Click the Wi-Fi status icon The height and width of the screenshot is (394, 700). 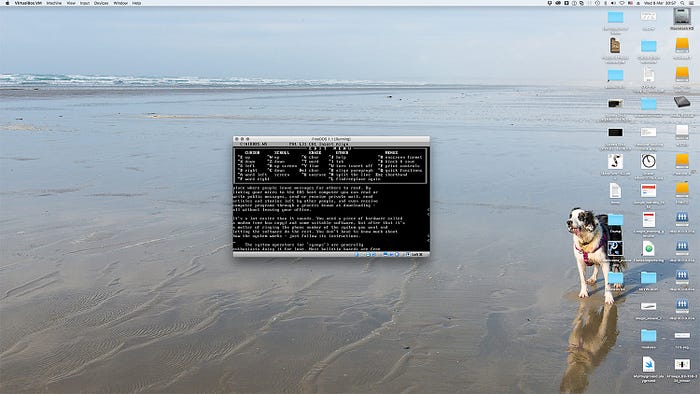point(622,3)
